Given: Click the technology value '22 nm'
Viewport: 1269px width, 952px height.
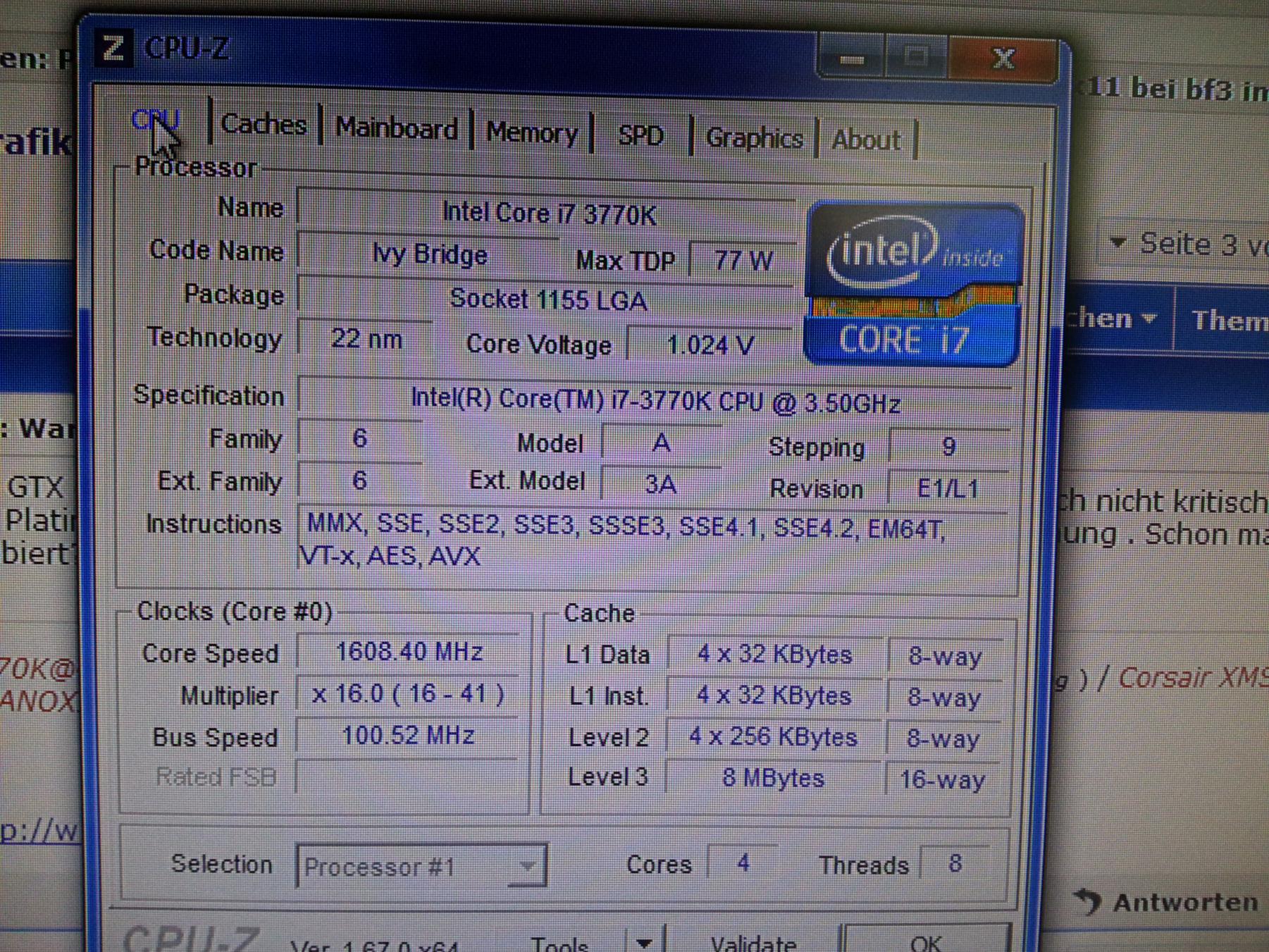Looking at the screenshot, I should point(366,340).
